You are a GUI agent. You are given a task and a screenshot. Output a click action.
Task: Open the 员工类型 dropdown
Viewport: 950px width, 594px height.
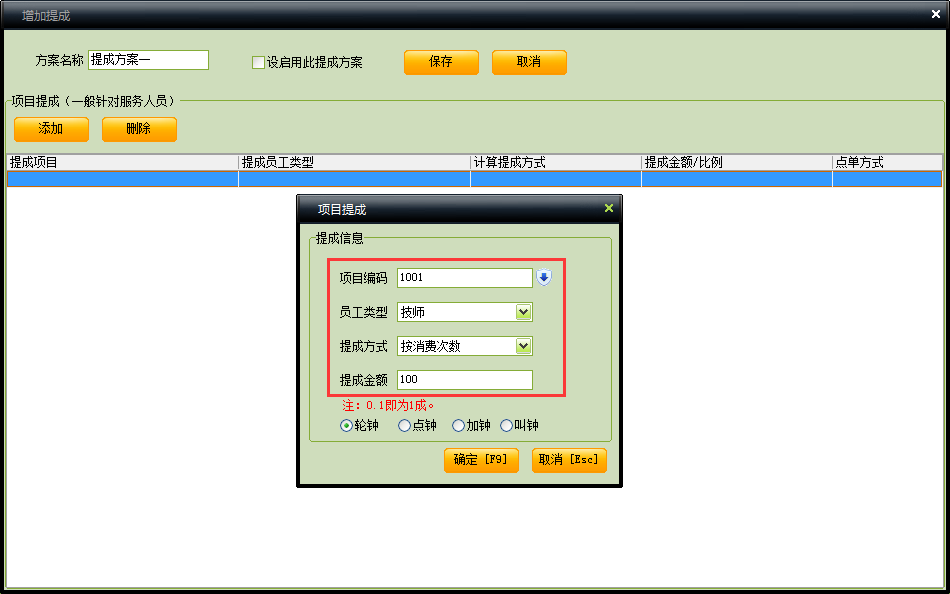tap(523, 312)
